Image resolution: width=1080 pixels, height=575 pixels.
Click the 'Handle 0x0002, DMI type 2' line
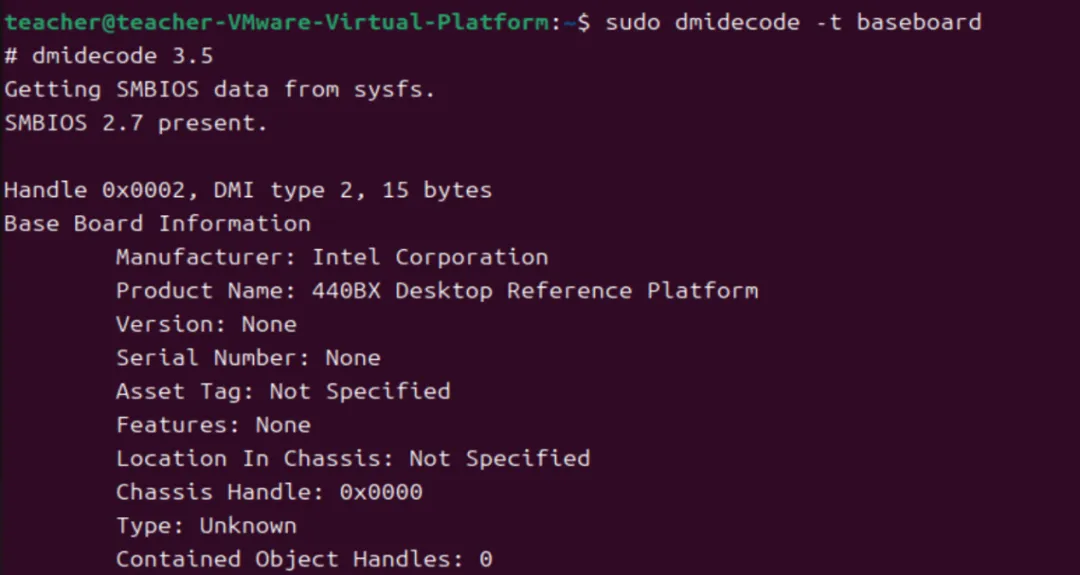[248, 191]
